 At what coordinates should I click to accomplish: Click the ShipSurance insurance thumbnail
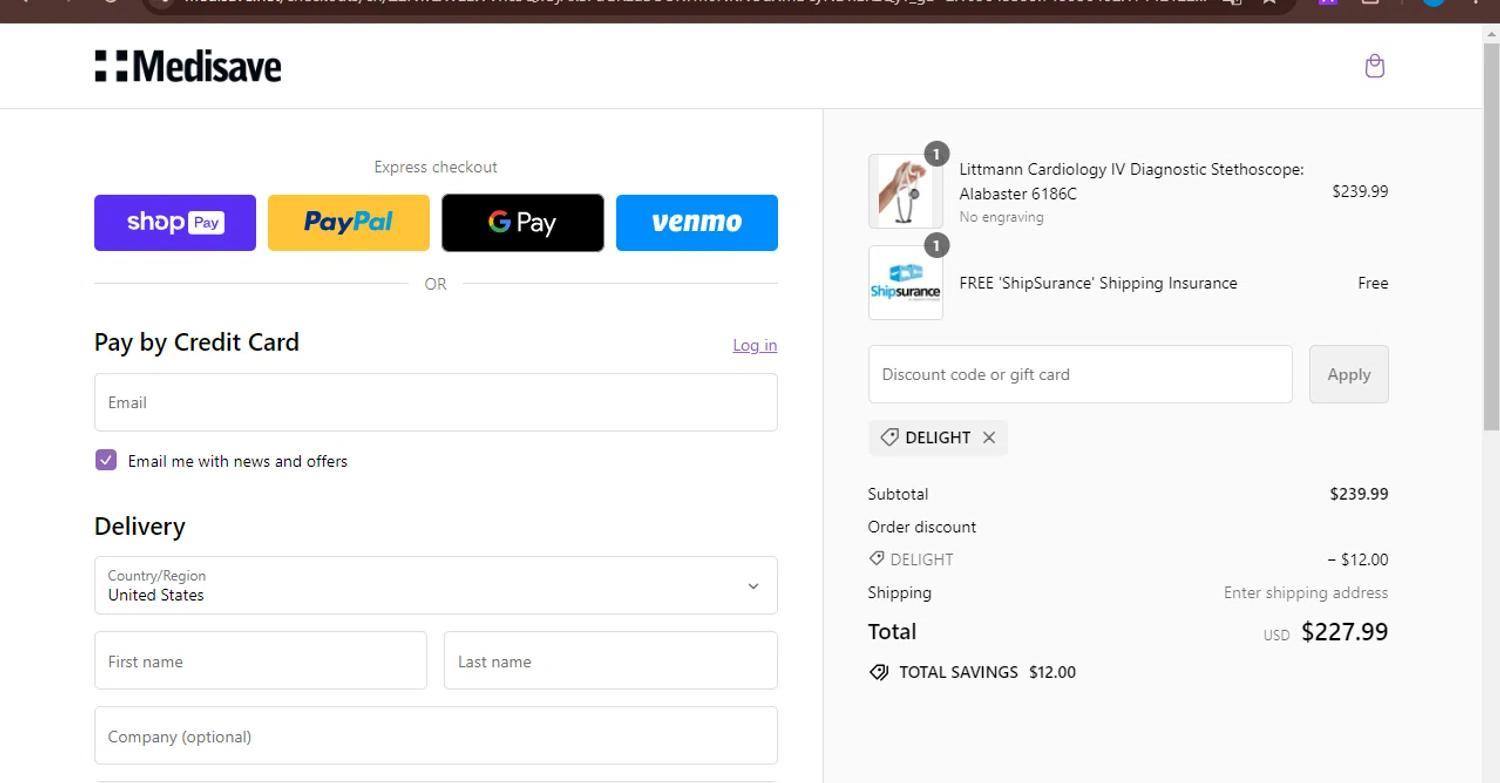click(x=905, y=283)
